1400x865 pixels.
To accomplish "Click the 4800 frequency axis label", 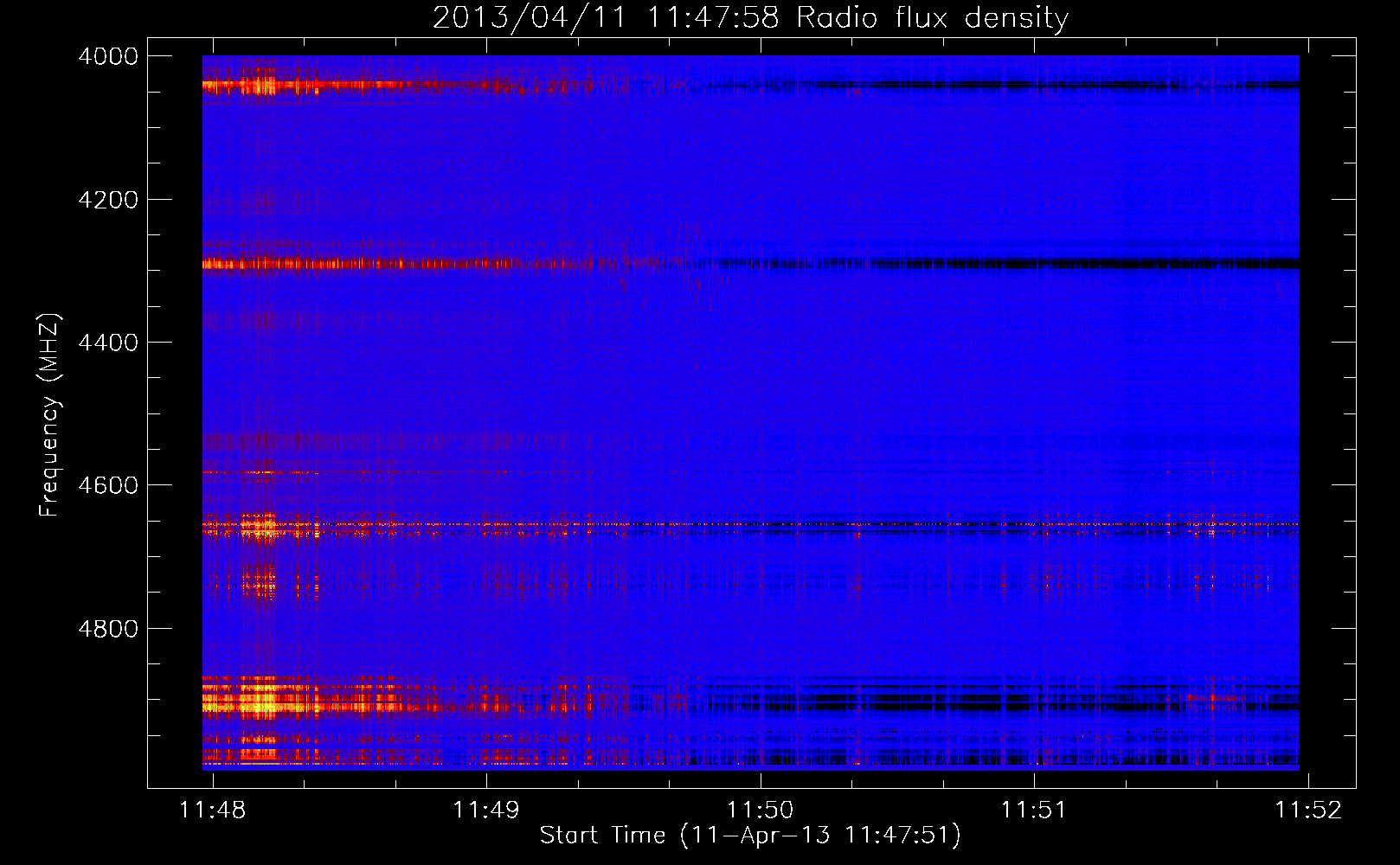I will (x=108, y=628).
